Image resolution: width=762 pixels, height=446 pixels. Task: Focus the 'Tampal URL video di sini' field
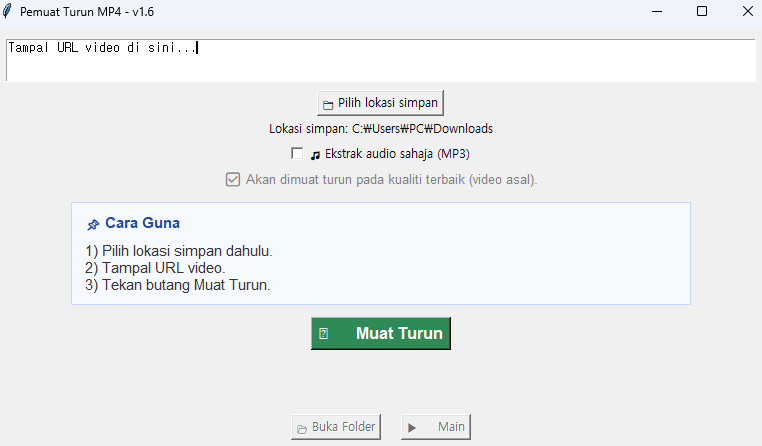click(380, 60)
